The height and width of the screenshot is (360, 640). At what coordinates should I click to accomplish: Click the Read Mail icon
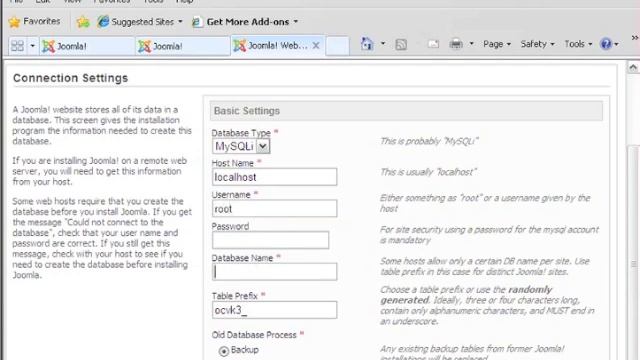[x=433, y=44]
